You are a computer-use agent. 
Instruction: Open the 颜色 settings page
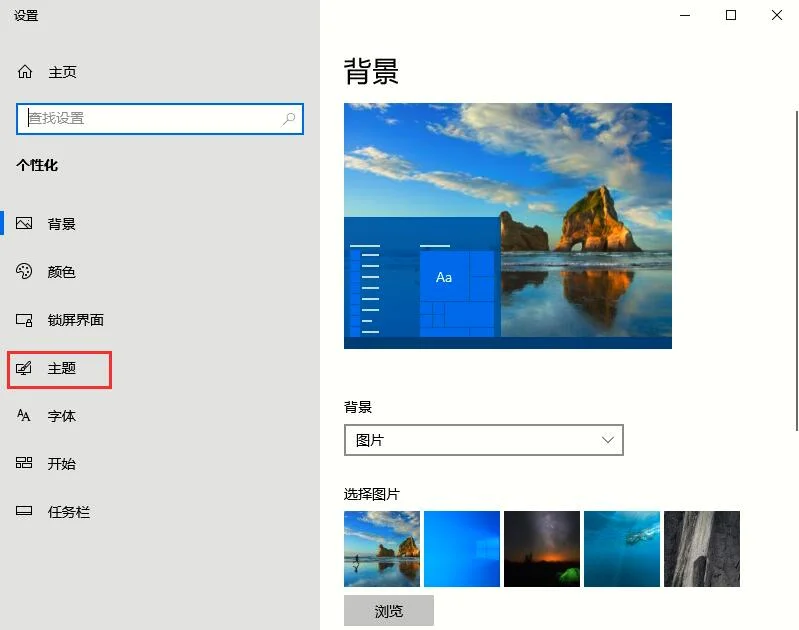(62, 272)
